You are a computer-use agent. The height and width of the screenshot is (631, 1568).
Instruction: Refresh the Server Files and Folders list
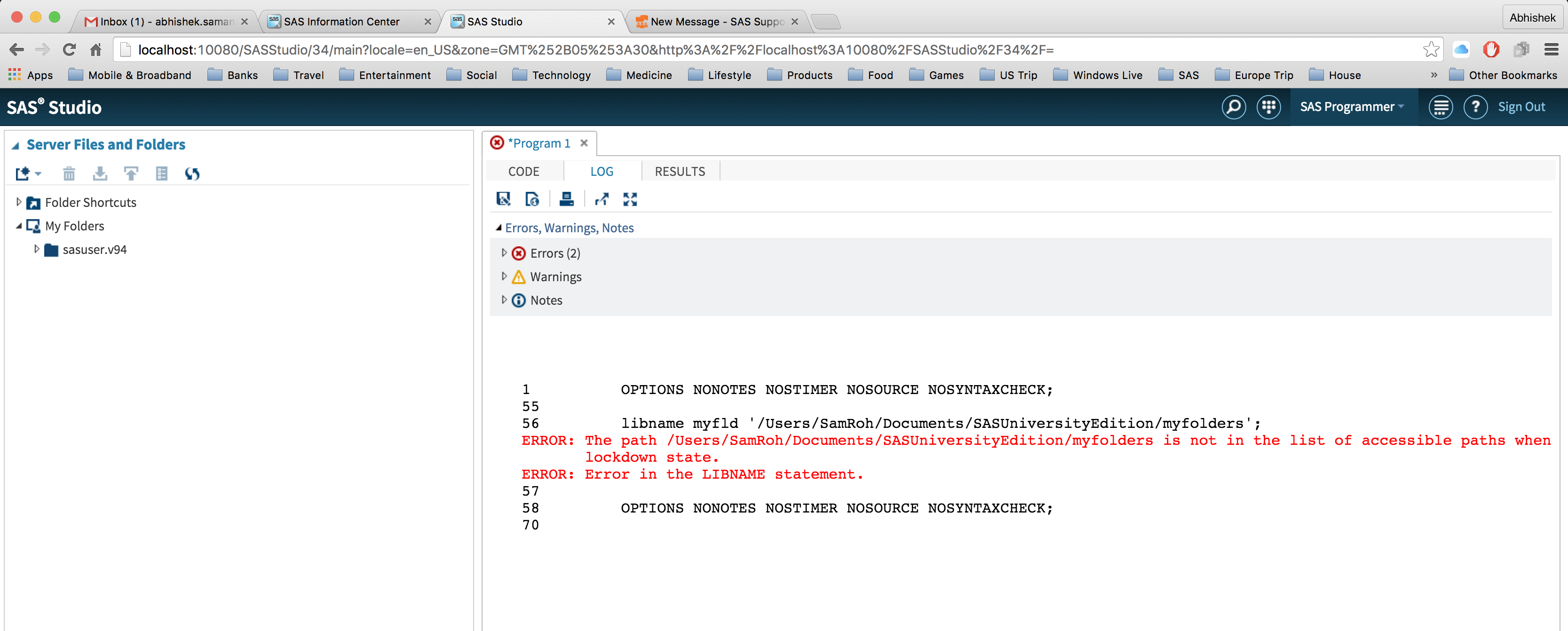[x=192, y=174]
